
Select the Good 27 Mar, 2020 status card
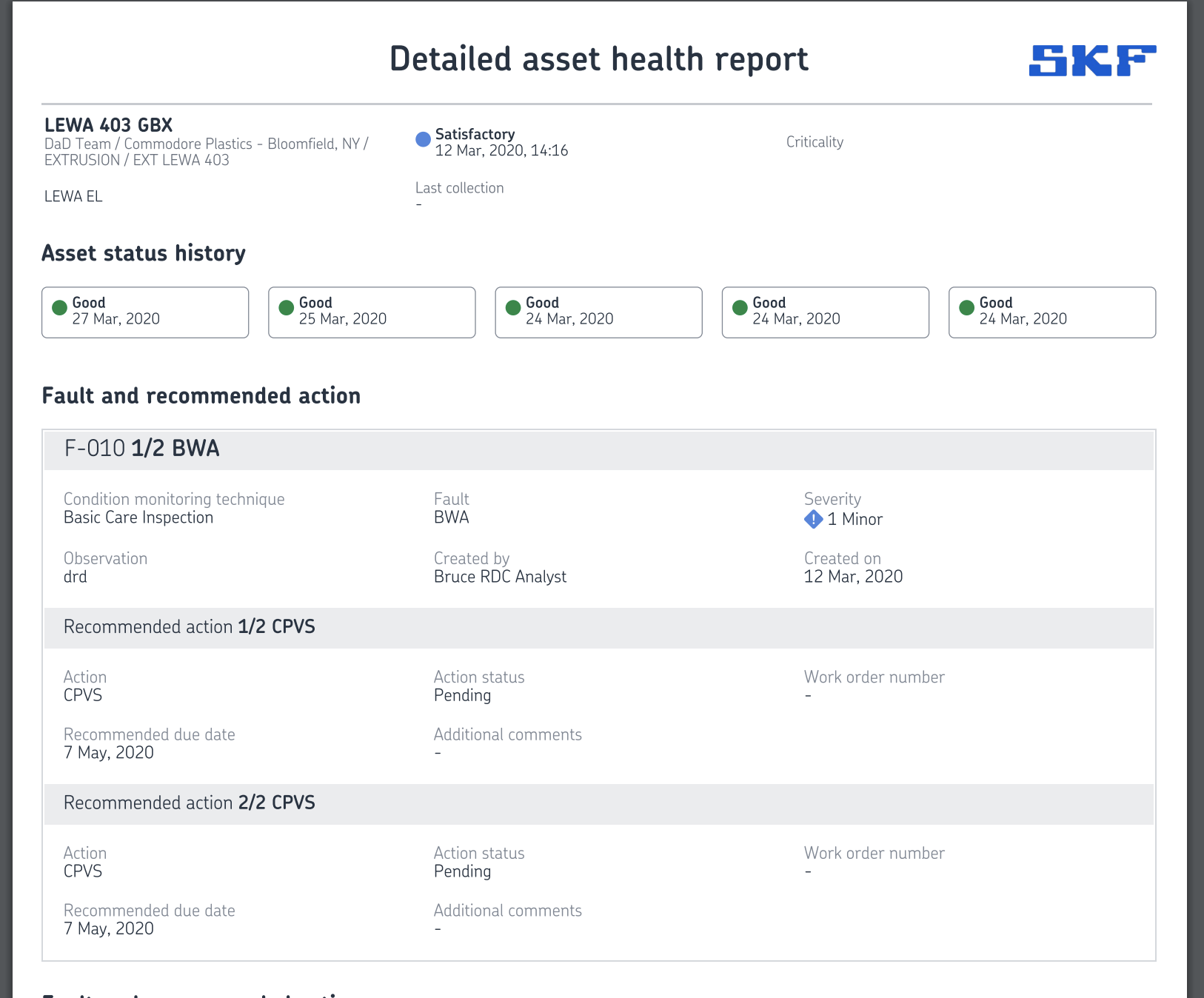145,312
